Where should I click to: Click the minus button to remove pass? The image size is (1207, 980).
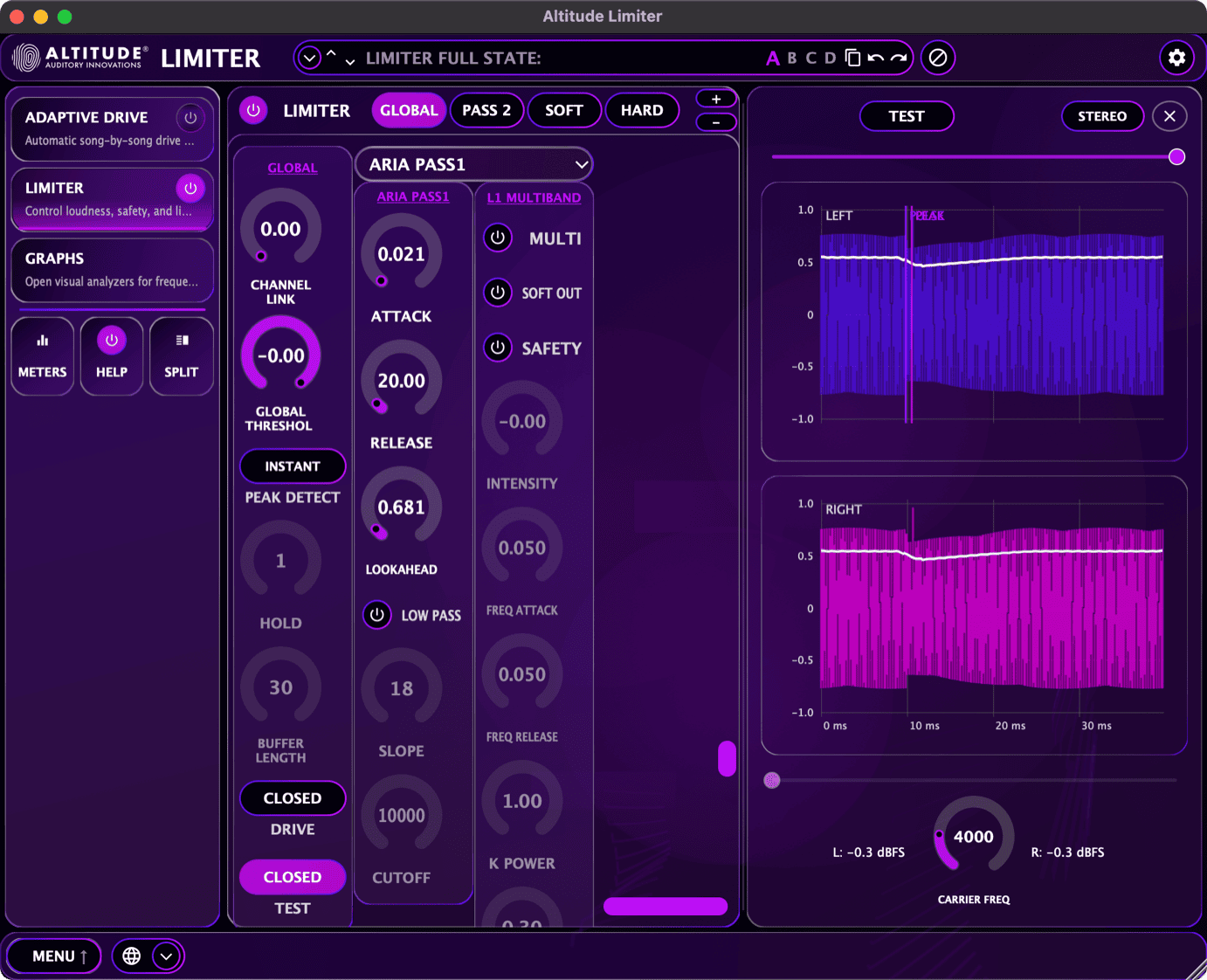pyautogui.click(x=716, y=122)
